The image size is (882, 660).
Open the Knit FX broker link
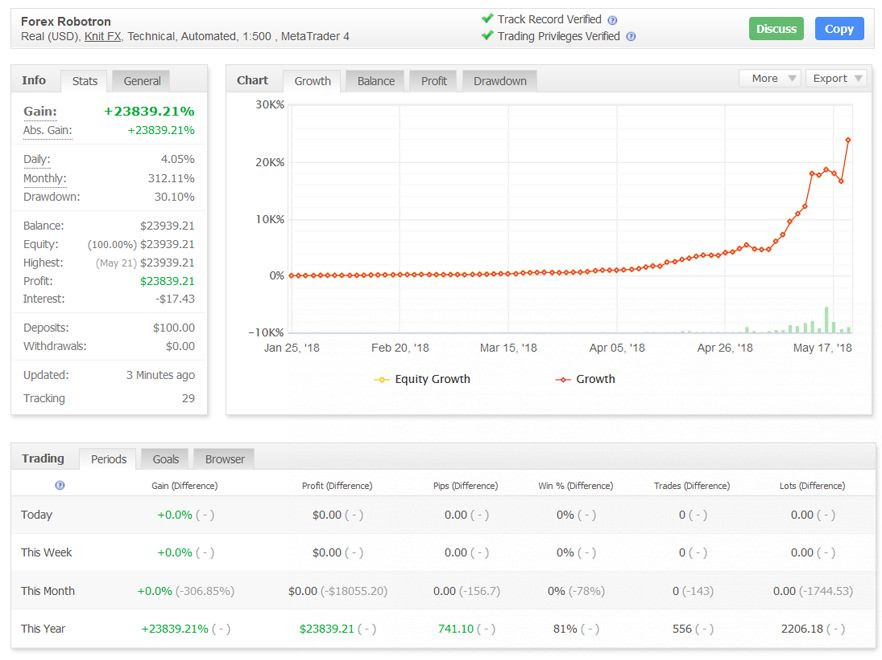[99, 37]
